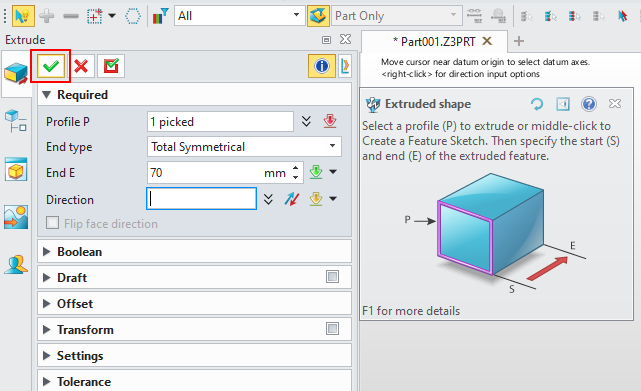Open the image import sidebar icon

coord(16,217)
